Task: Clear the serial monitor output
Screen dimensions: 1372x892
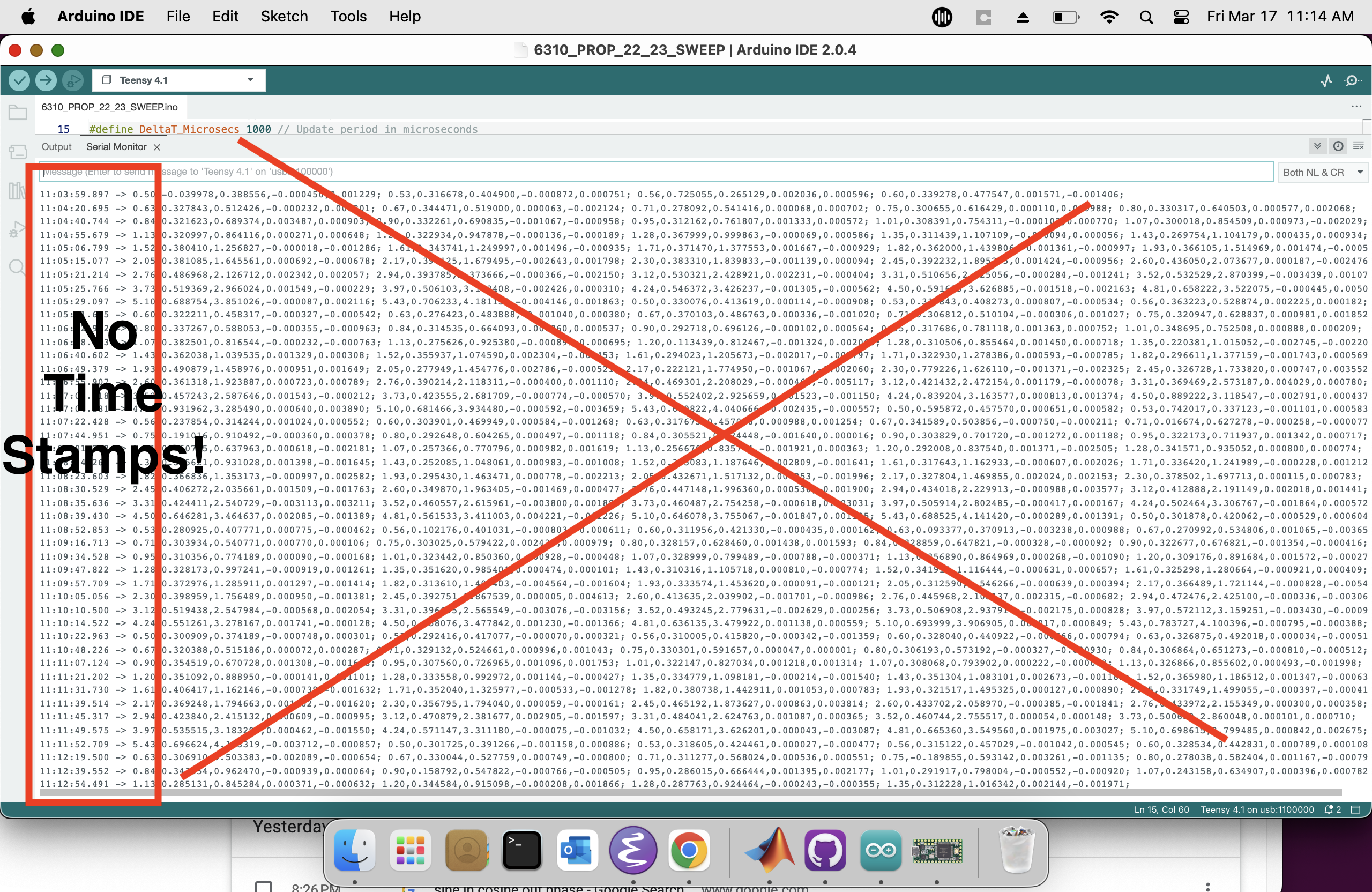Action: coord(1358,146)
